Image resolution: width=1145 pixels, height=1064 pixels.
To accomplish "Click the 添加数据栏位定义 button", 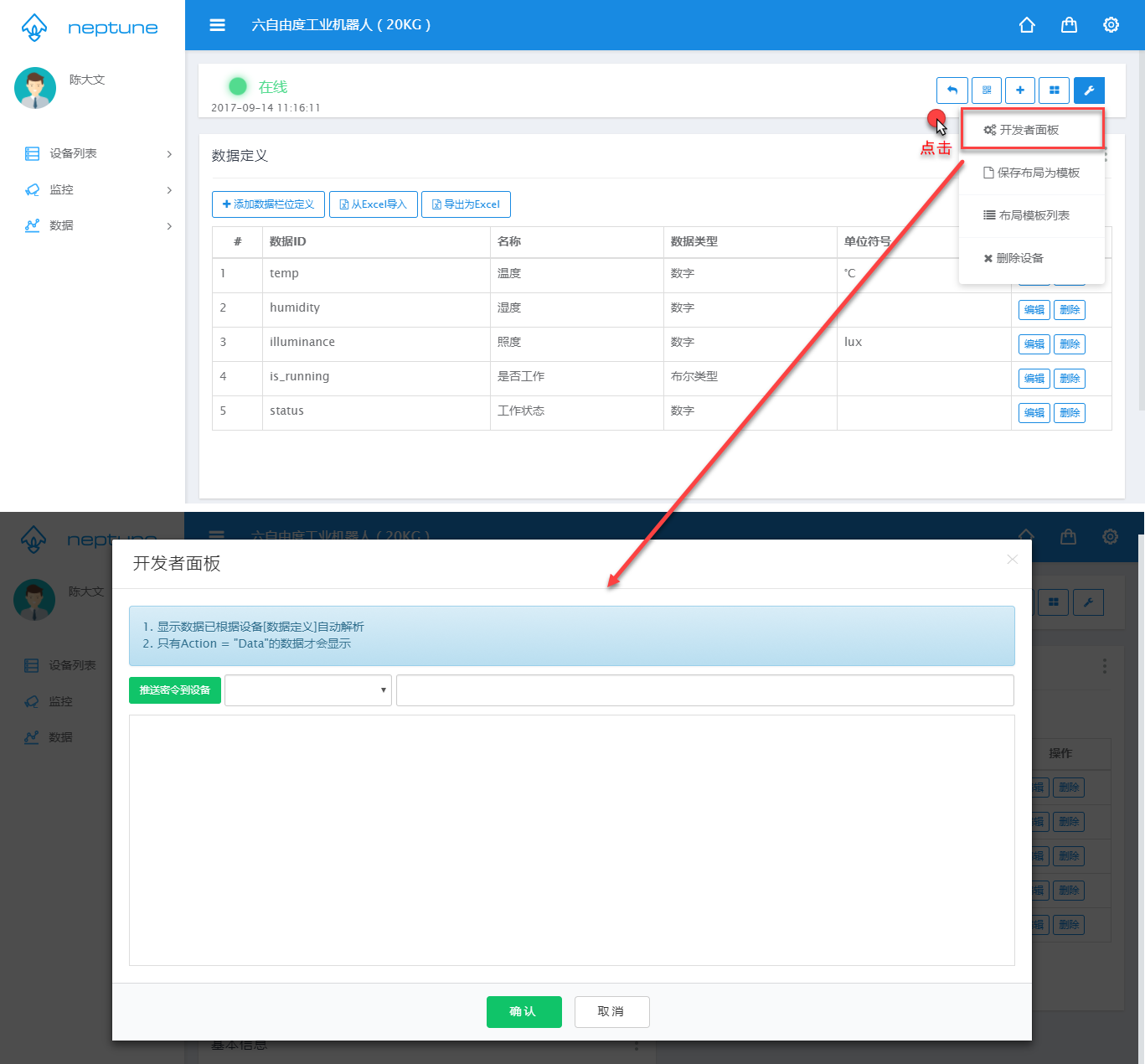I will [x=269, y=204].
